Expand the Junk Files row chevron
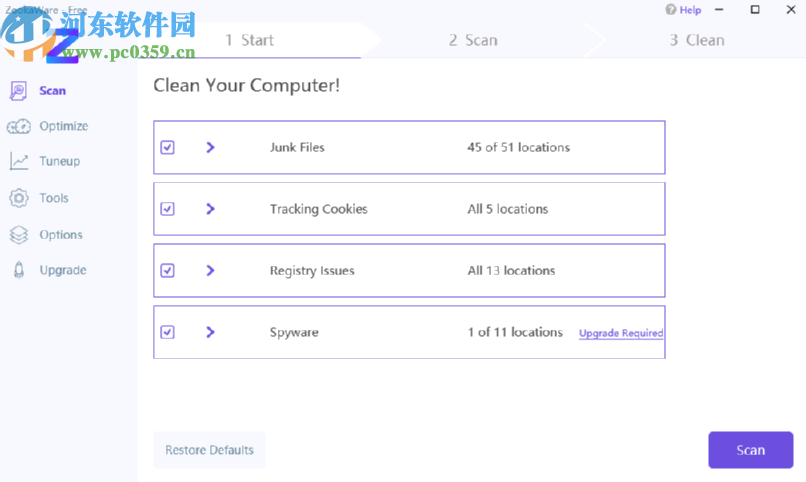 click(210, 147)
